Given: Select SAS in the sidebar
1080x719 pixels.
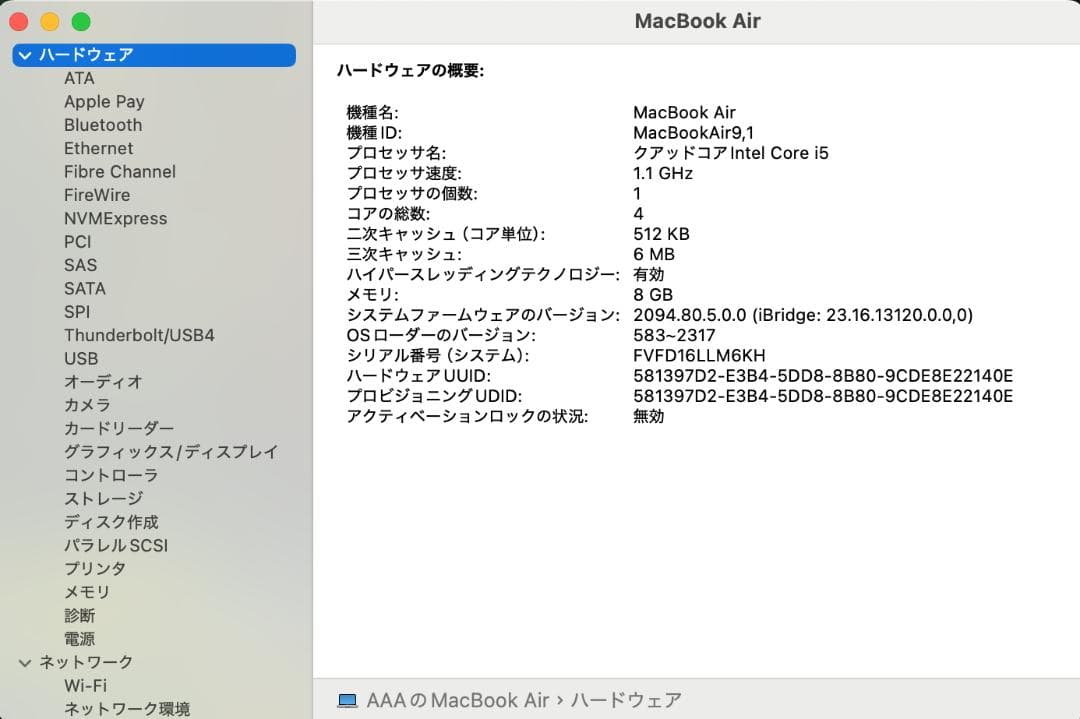Looking at the screenshot, I should 81,265.
